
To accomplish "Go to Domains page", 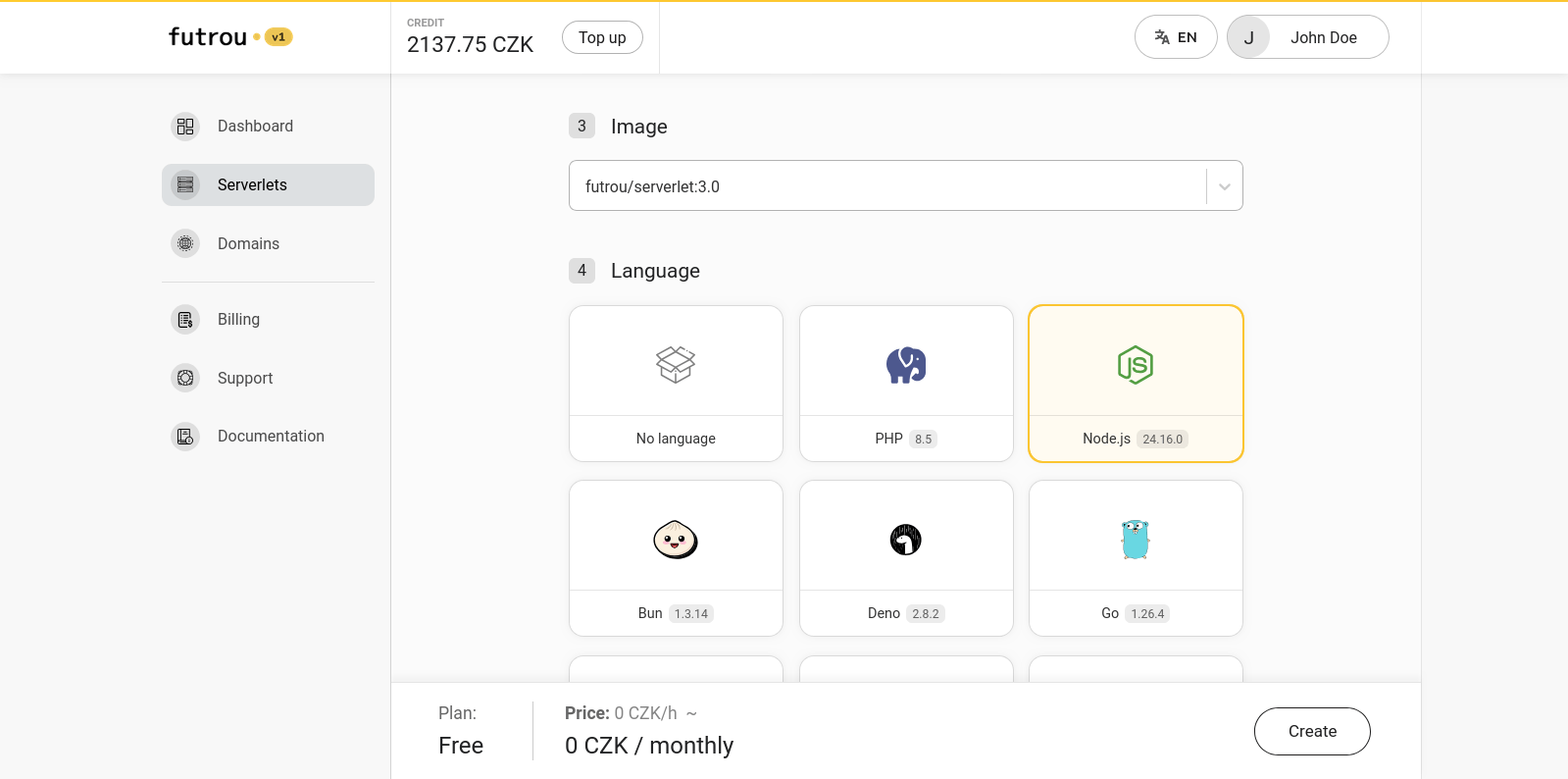I will pos(268,243).
